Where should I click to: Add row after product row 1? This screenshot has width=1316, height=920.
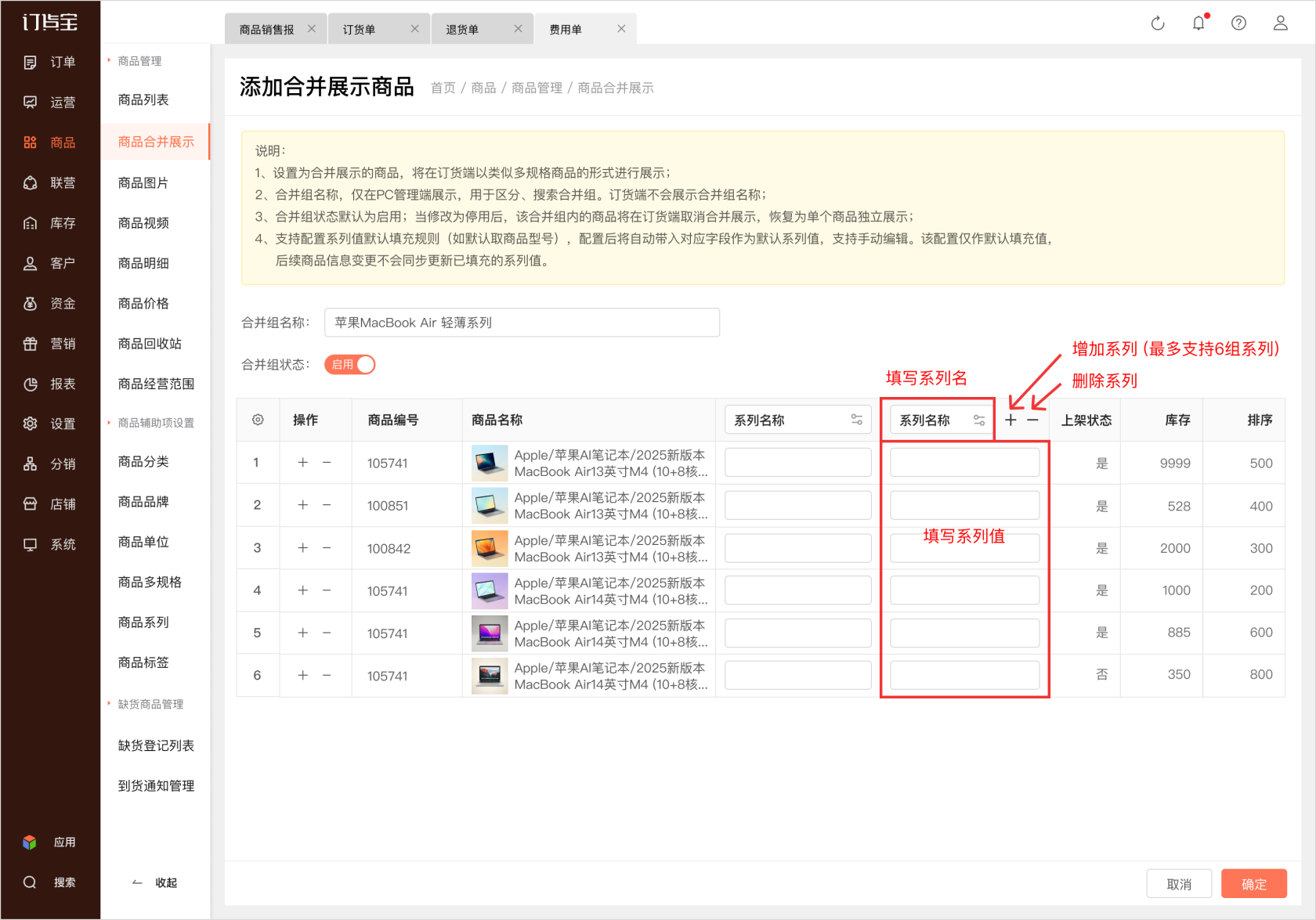click(x=302, y=463)
